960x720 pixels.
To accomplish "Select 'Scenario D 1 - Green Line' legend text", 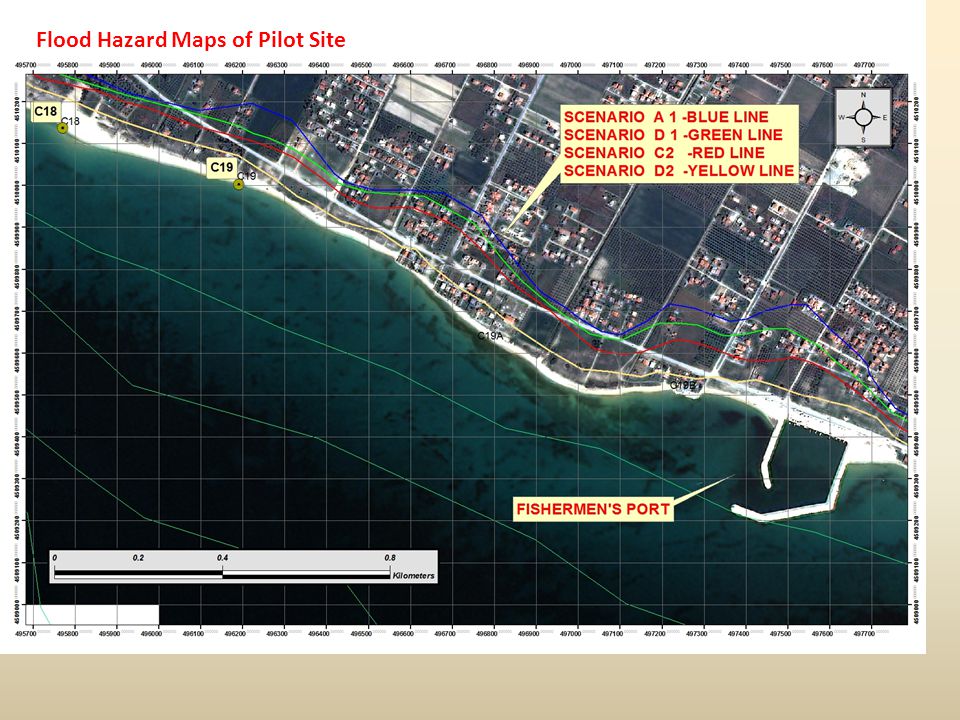I will point(673,135).
